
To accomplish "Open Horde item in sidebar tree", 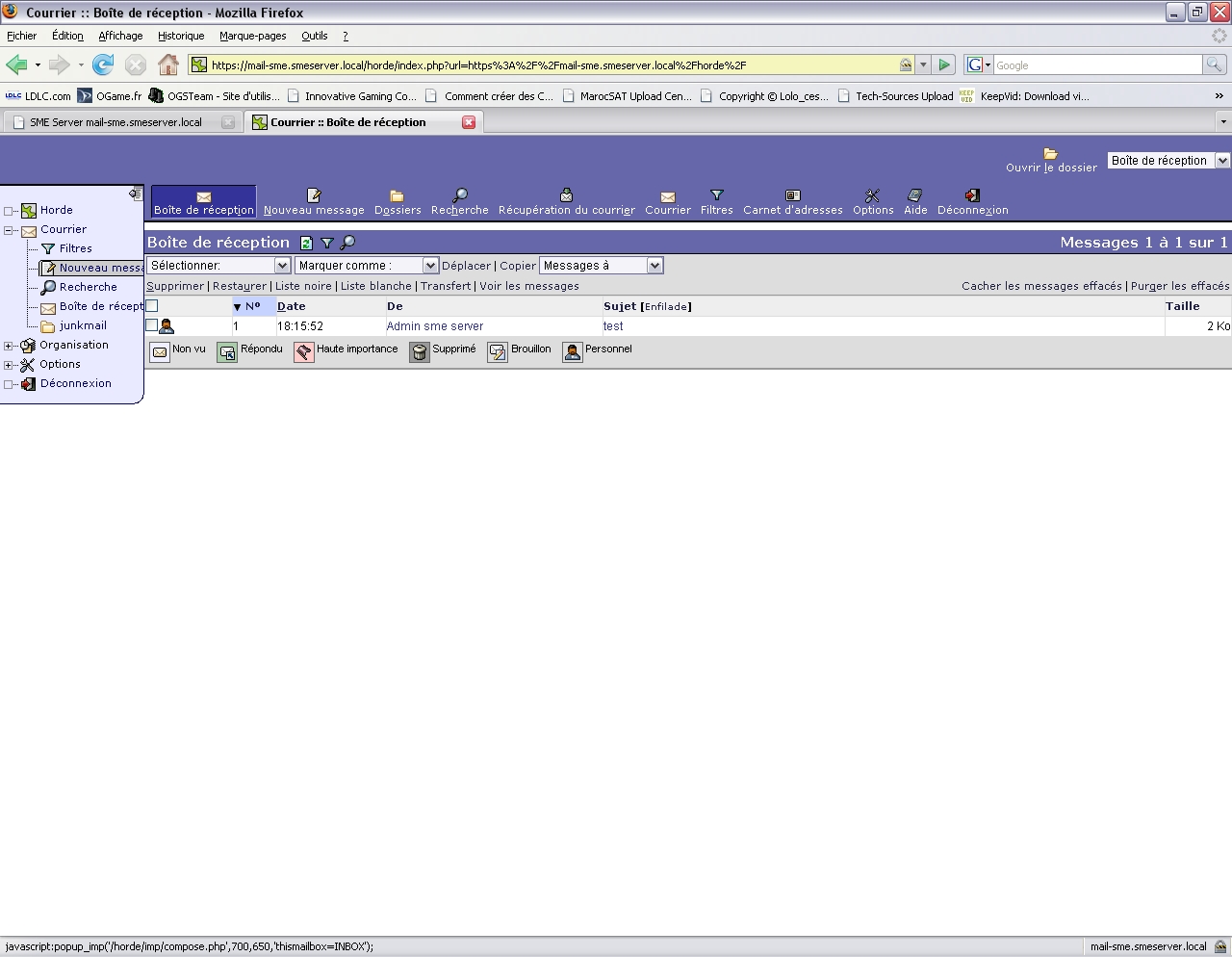I will coord(56,210).
